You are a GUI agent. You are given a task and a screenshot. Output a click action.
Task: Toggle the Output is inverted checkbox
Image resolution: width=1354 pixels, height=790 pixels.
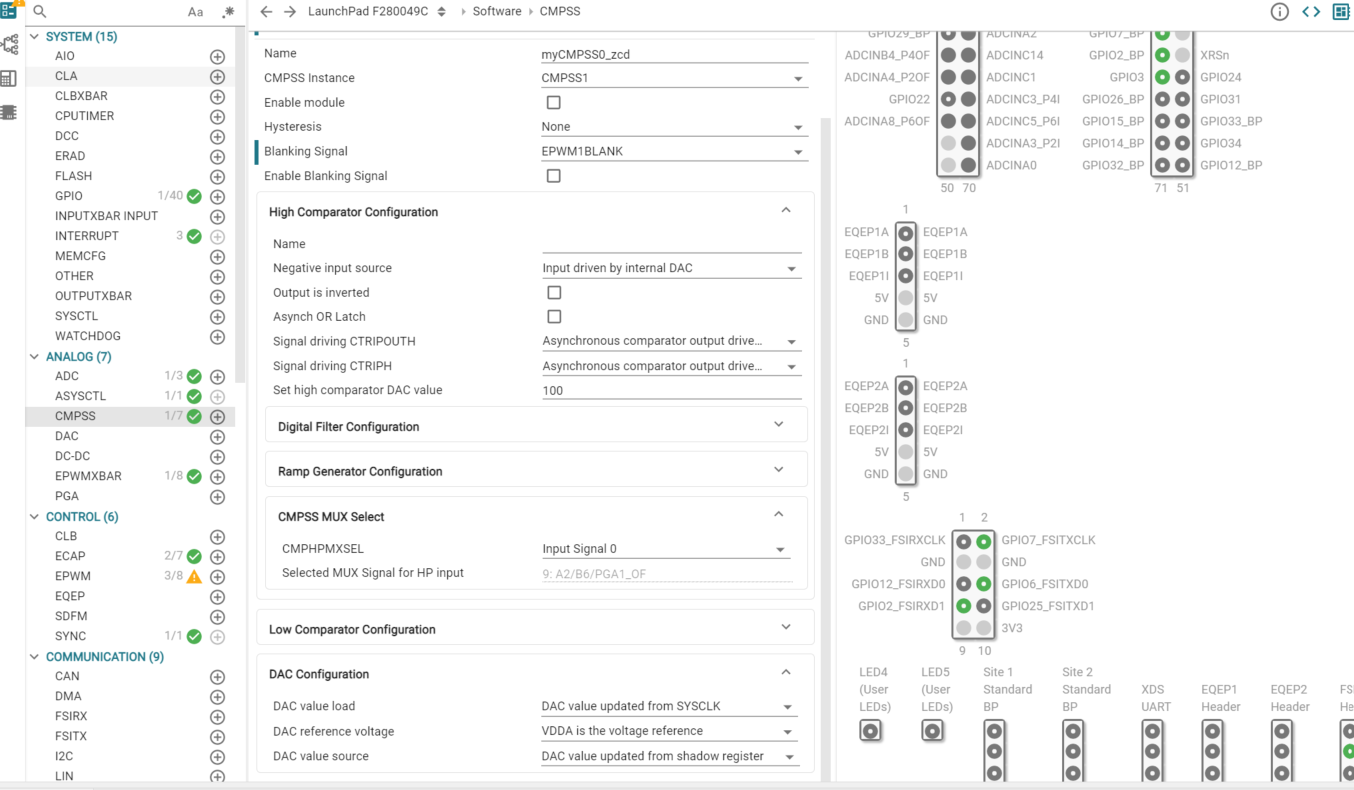554,293
